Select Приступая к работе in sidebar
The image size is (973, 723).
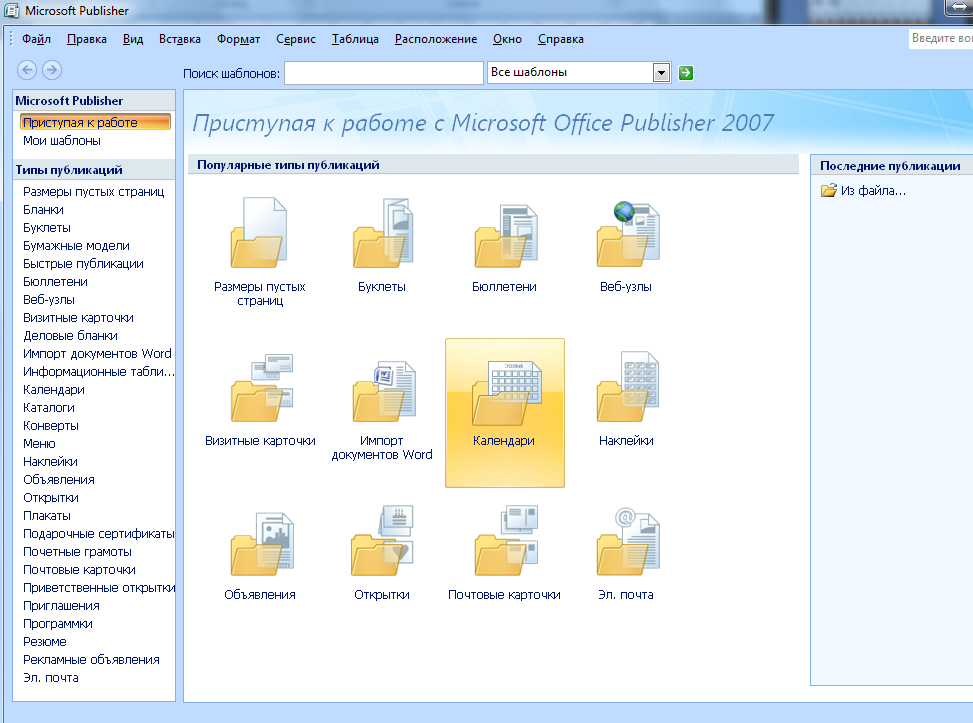pos(95,122)
